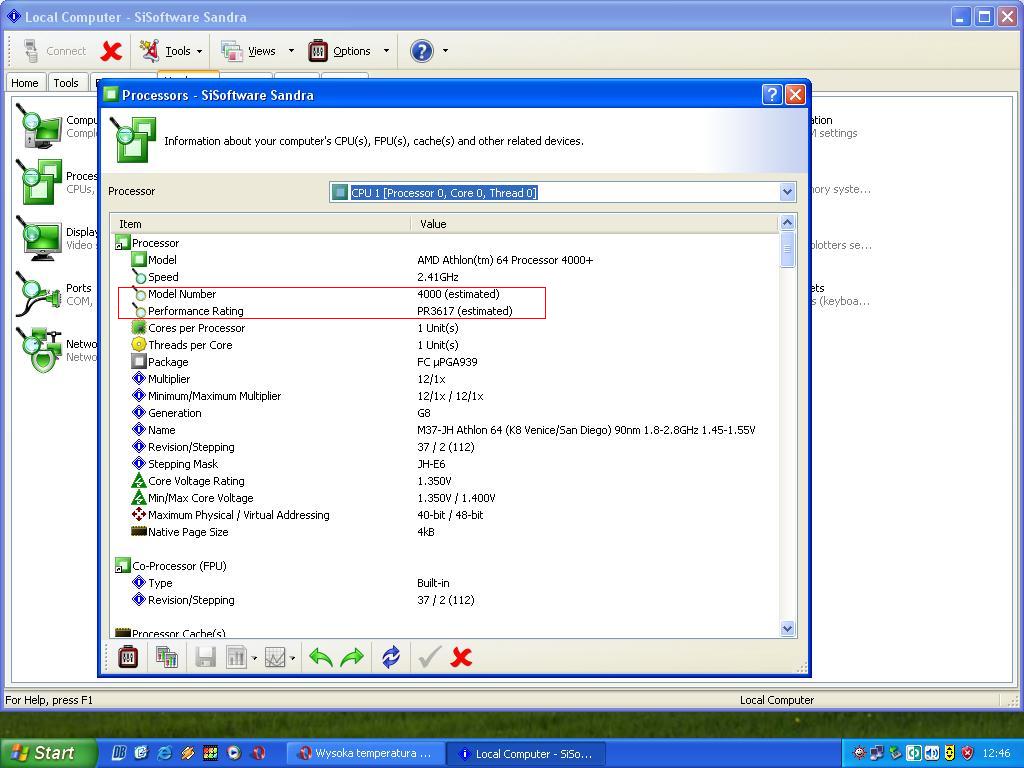This screenshot has height=768, width=1024.
Task: Expand the dropdown arrow beside Help icon
Action: [445, 51]
